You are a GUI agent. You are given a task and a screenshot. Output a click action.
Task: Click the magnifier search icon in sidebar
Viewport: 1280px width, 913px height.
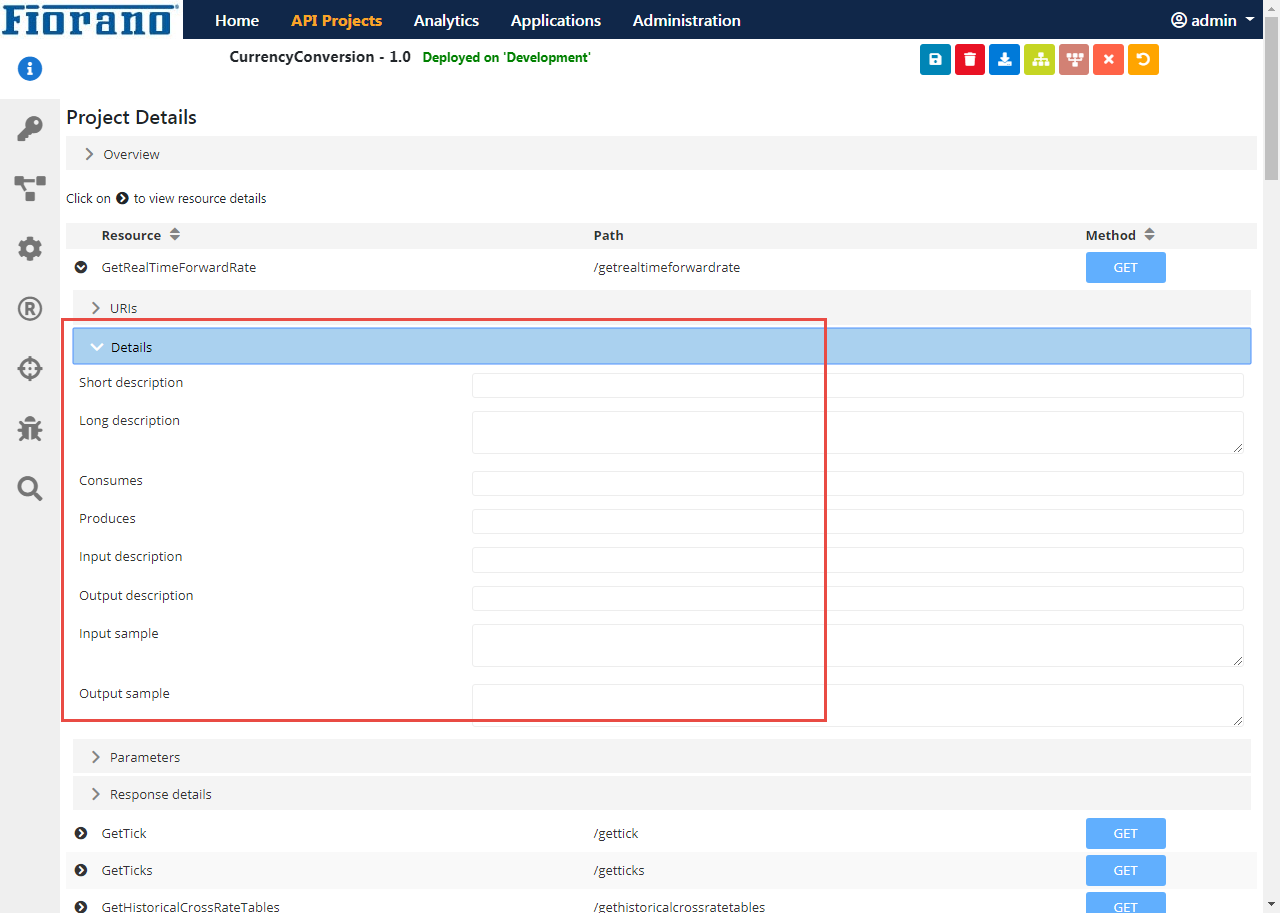pyautogui.click(x=30, y=489)
